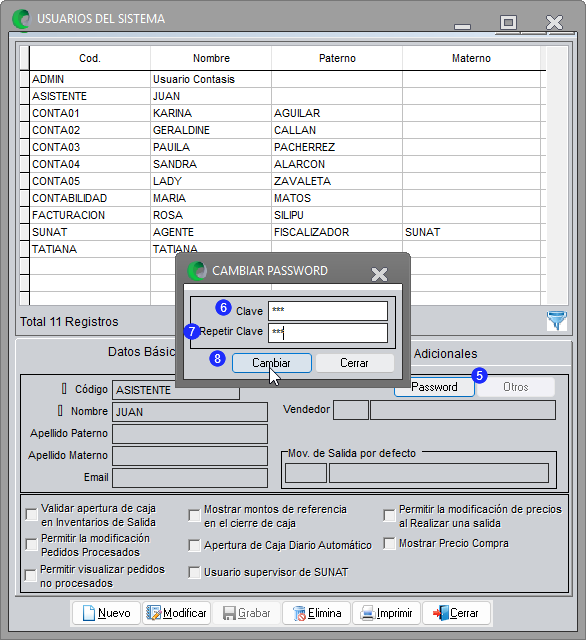This screenshot has width=586, height=640.
Task: Click the Repetir Clave input field
Action: (x=328, y=333)
